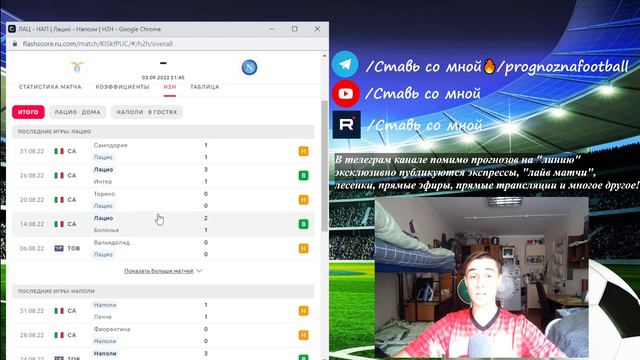Screen dimensions: 640x360
Task: Open the Вальядолид – Лацио match row
Action: (163, 248)
